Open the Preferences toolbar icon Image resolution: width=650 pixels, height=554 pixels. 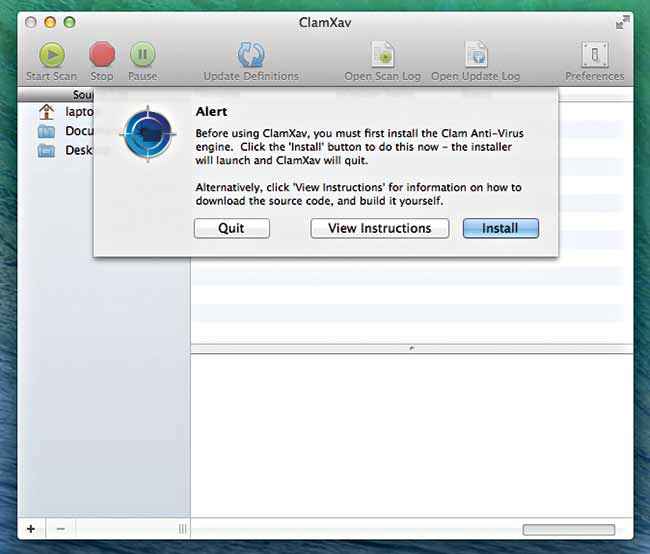pyautogui.click(x=594, y=54)
